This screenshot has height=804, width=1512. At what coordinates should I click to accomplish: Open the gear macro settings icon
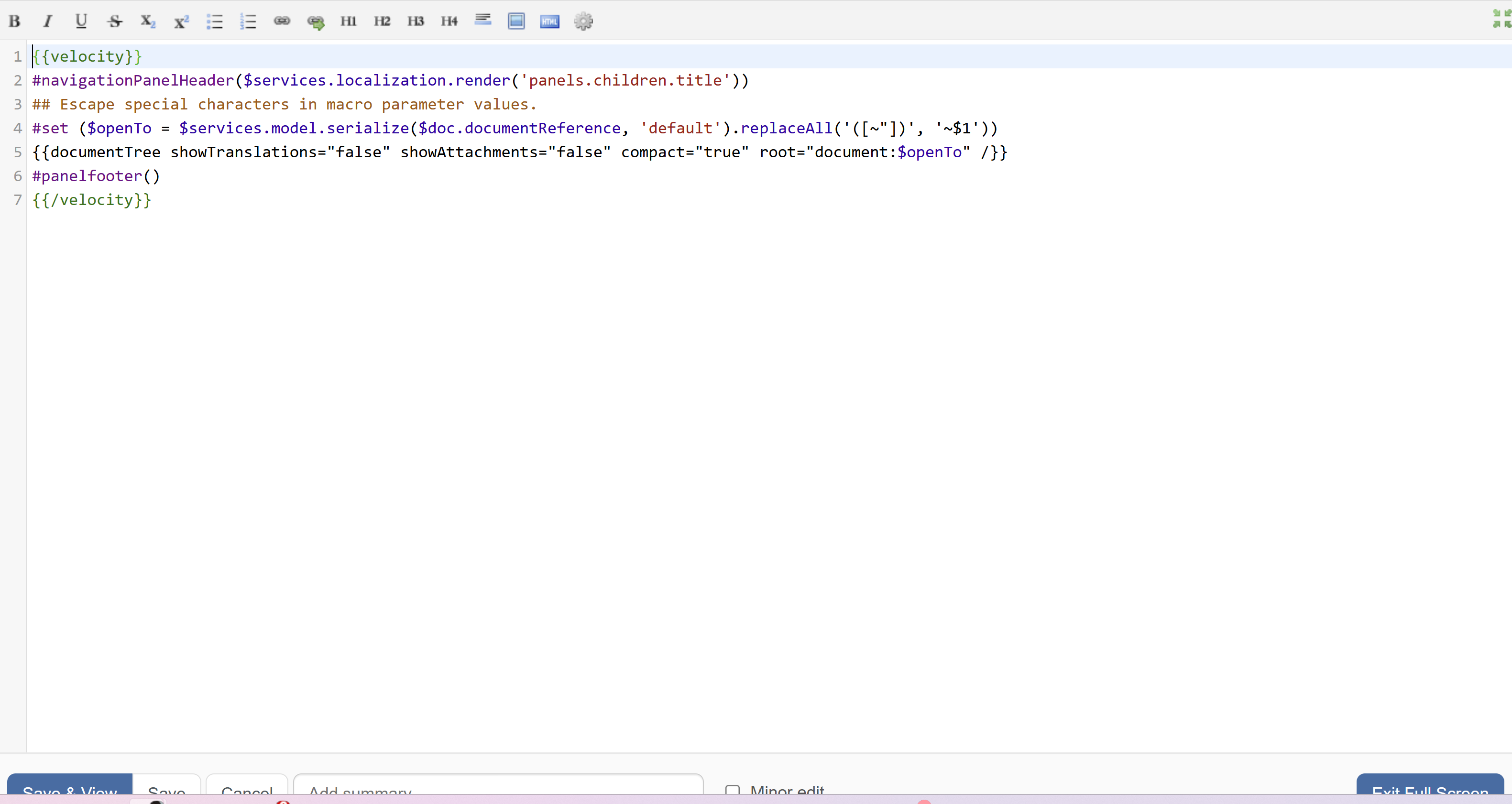[x=583, y=22]
